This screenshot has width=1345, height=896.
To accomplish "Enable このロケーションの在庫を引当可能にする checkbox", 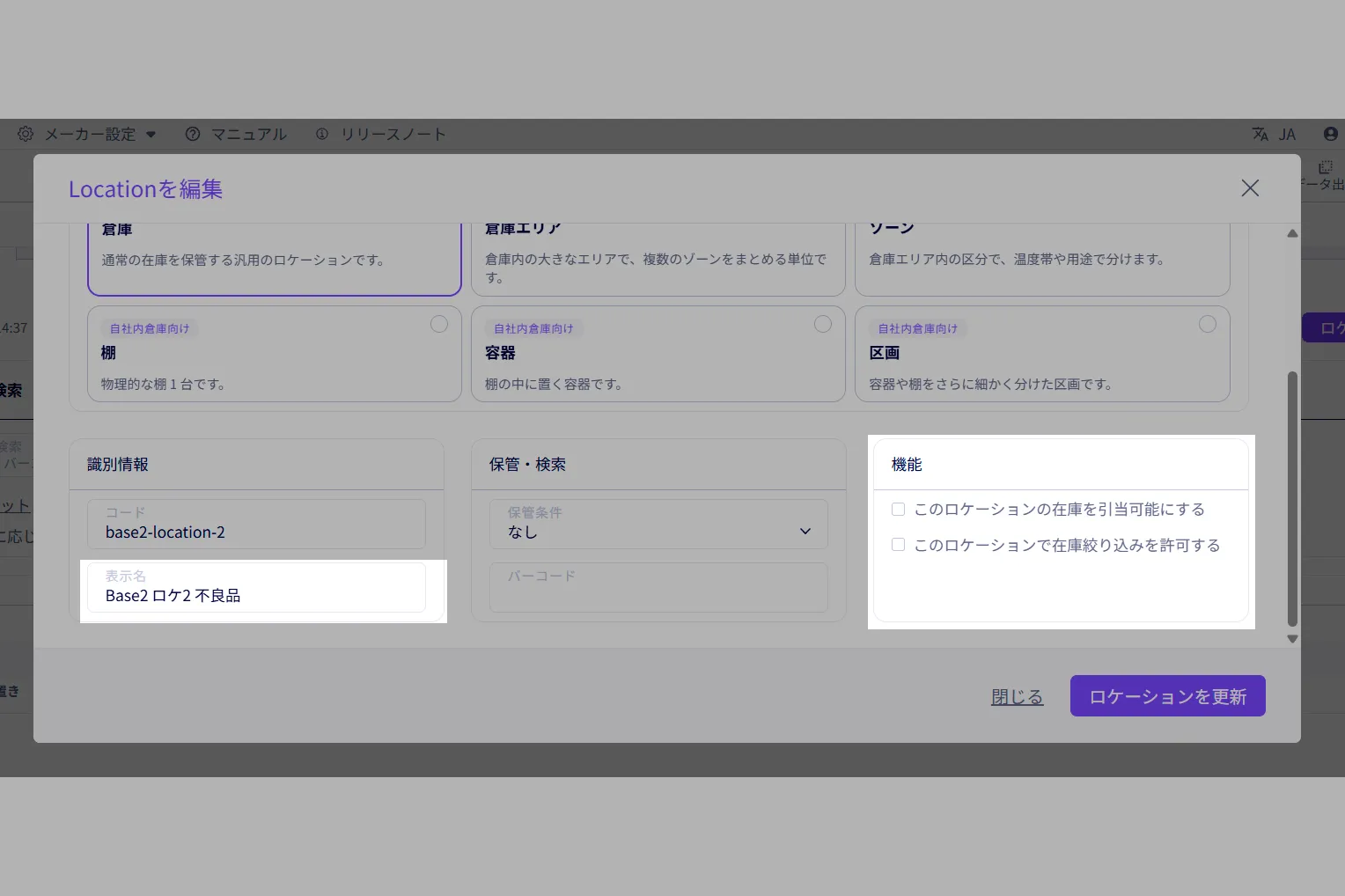I will click(898, 509).
